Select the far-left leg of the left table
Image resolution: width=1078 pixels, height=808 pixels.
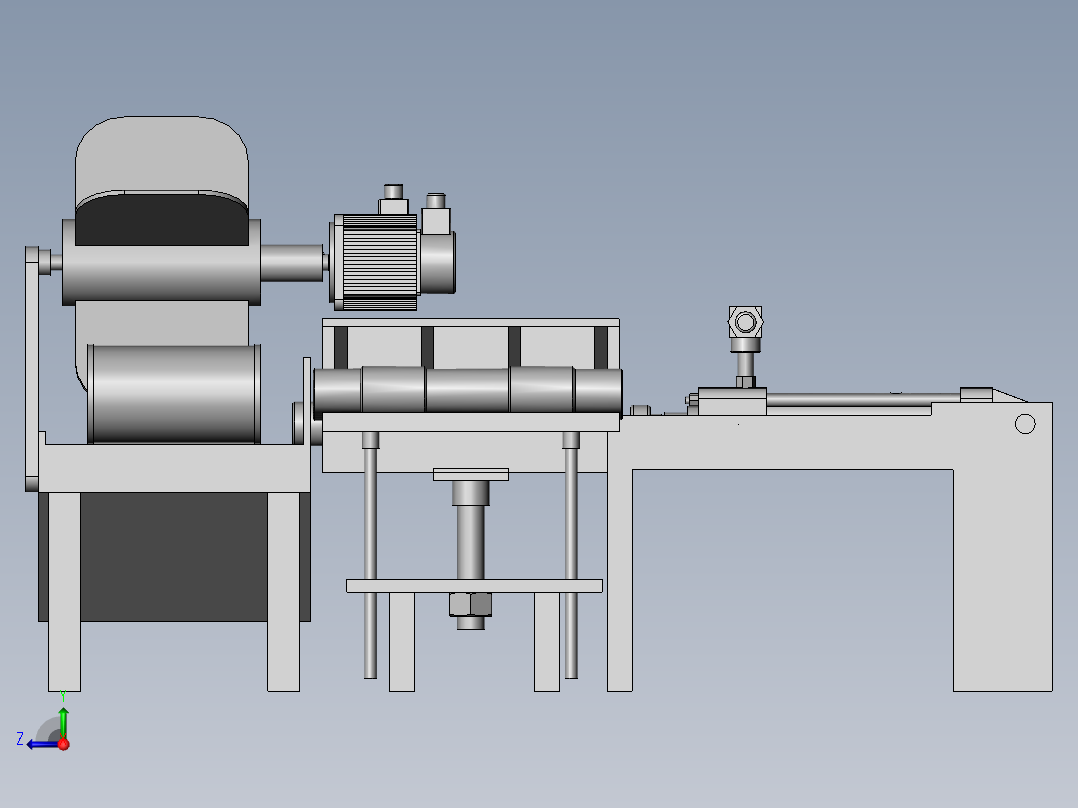click(x=64, y=591)
